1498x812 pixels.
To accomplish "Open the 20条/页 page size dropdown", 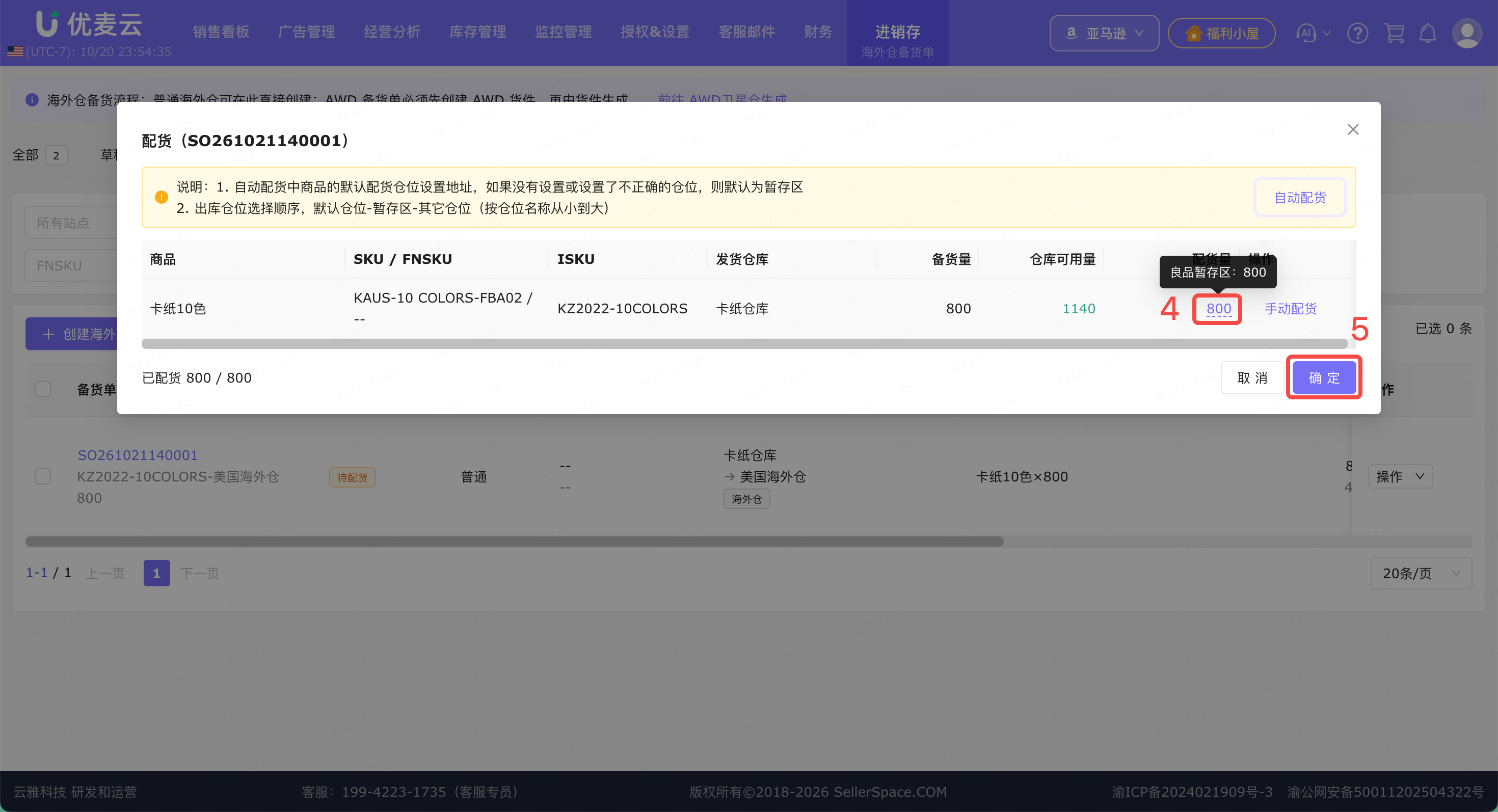I will [1421, 573].
